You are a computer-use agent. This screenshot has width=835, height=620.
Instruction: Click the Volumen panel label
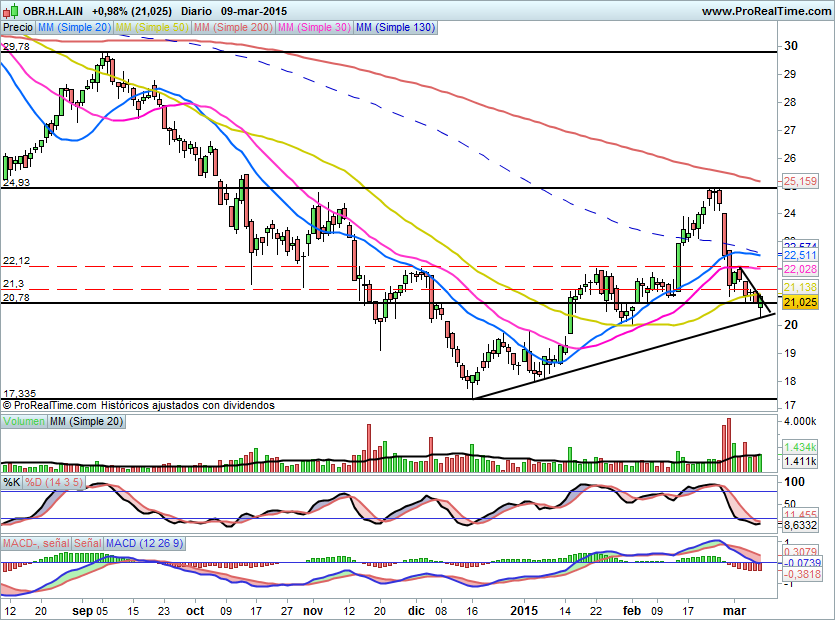point(25,424)
